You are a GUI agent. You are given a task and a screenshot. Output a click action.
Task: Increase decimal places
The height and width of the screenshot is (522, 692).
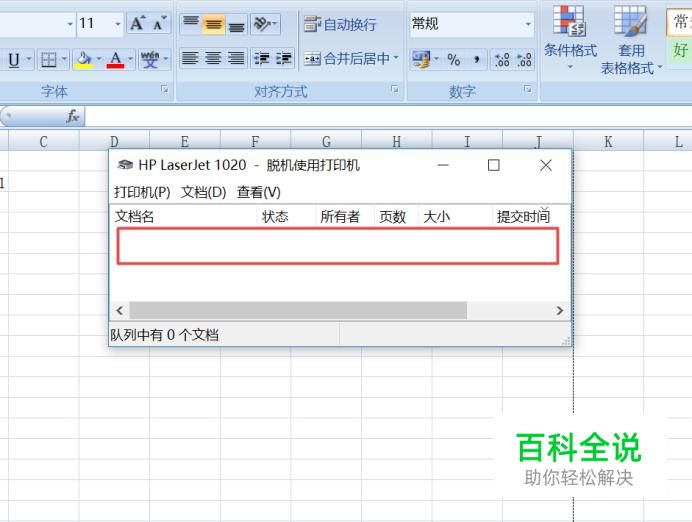tap(502, 59)
